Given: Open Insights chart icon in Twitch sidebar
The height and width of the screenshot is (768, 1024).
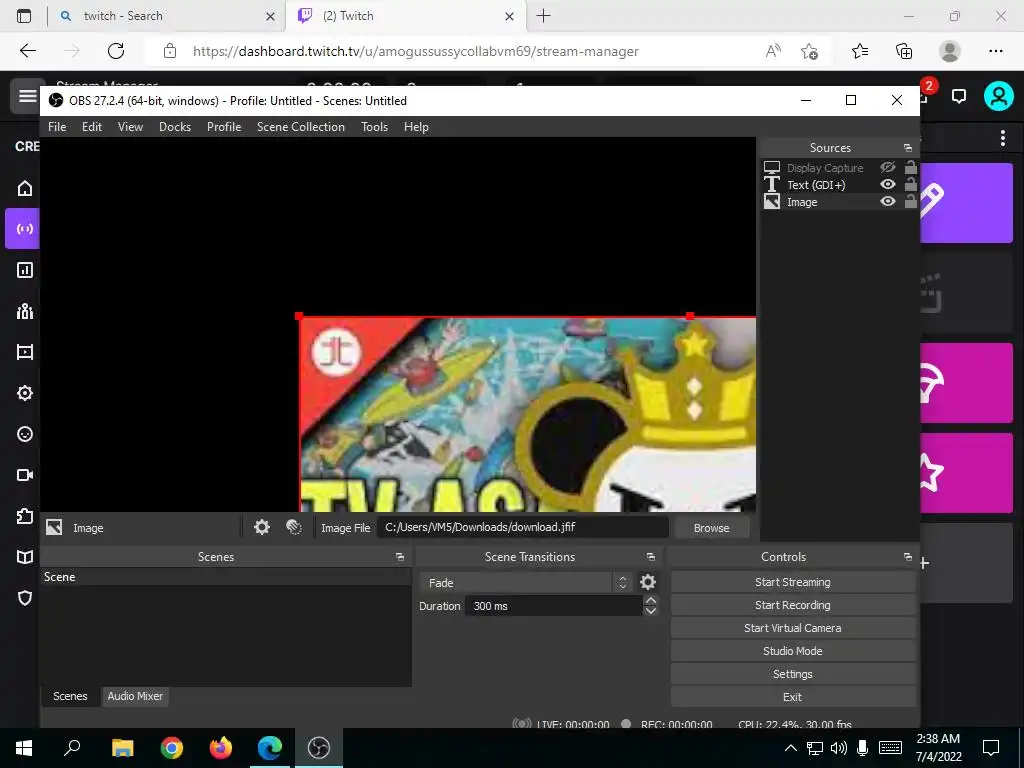Looking at the screenshot, I should click(x=25, y=270).
